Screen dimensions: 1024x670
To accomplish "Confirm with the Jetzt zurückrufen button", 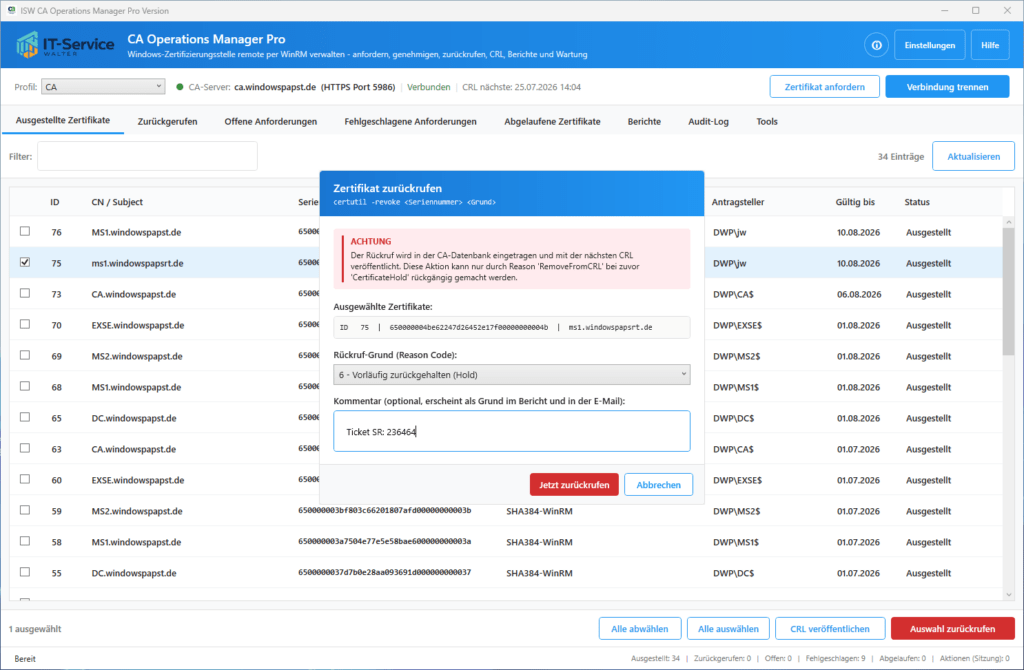I will pos(574,485).
